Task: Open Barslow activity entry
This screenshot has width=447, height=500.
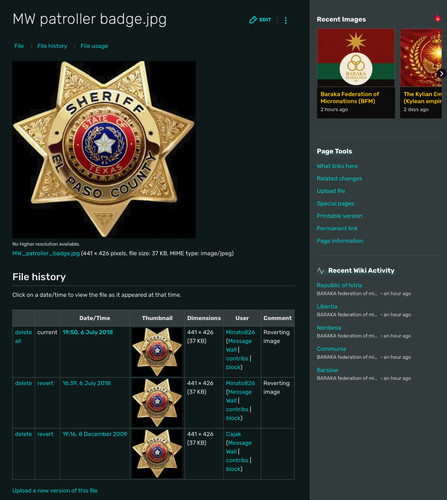Action: (327, 370)
